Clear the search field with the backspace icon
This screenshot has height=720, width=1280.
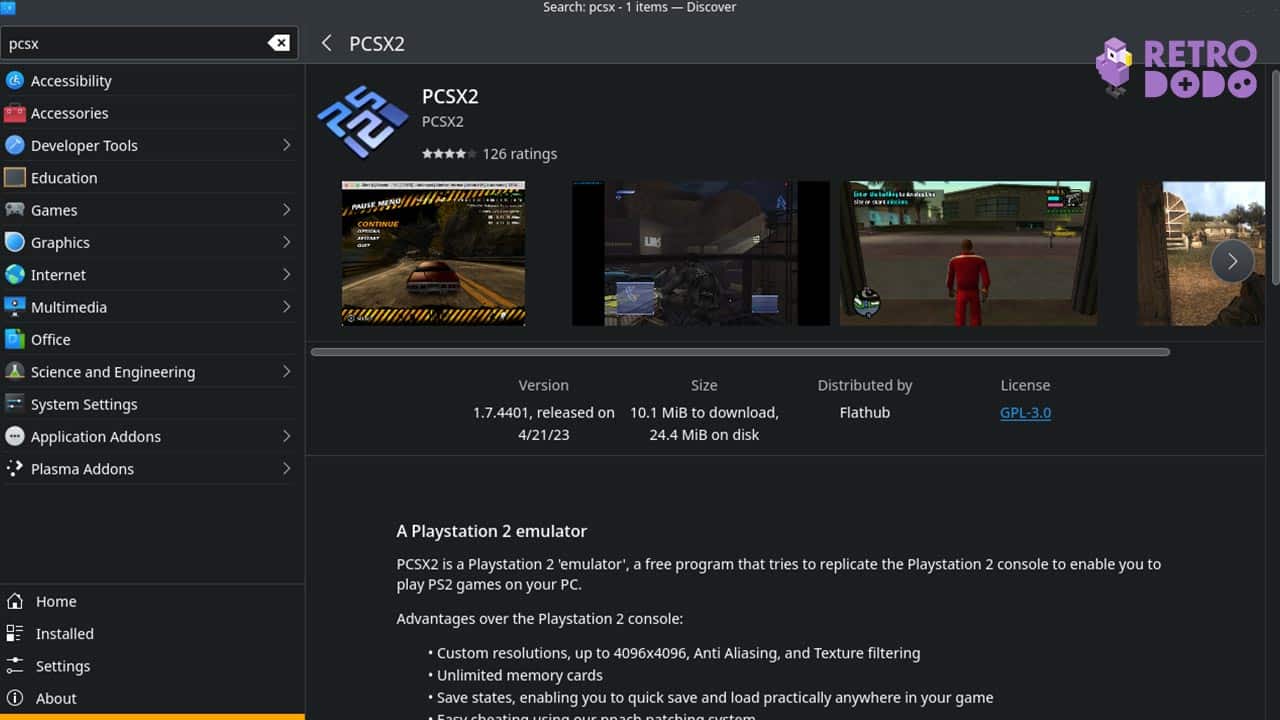[278, 43]
